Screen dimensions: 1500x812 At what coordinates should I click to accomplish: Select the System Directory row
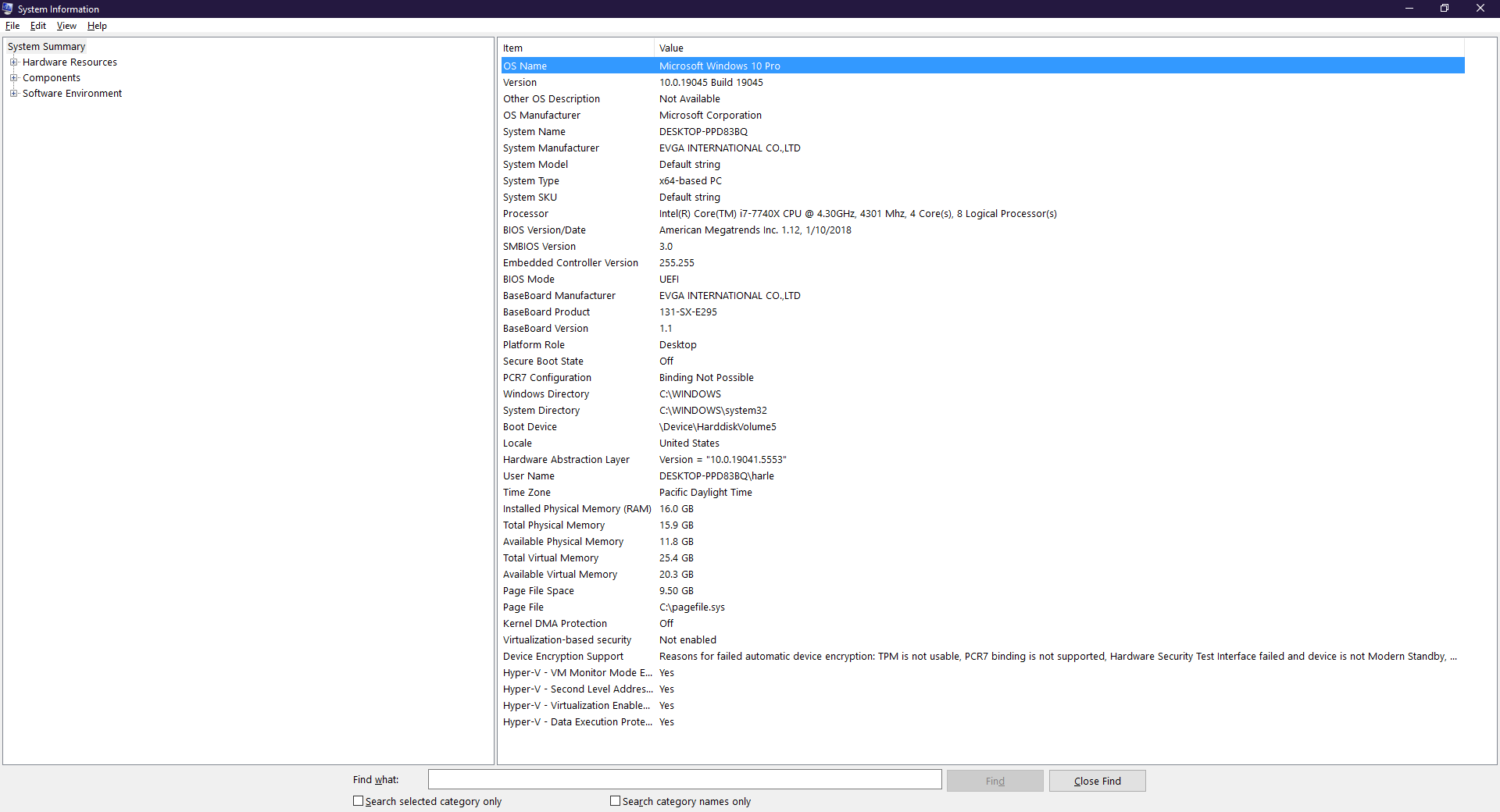tap(983, 411)
